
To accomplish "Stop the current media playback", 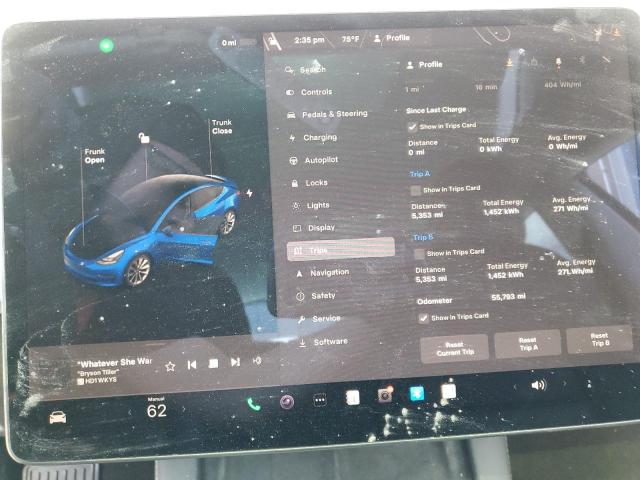I will [x=213, y=363].
